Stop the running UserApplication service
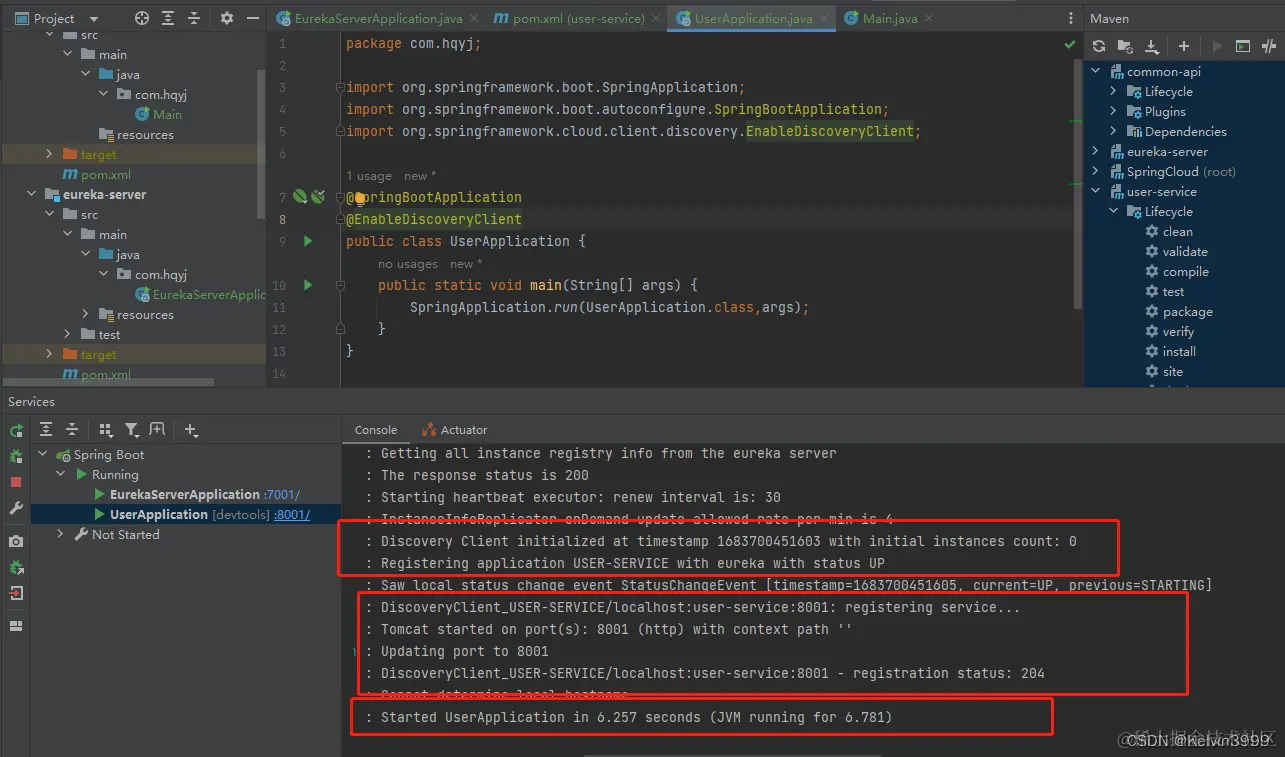Image resolution: width=1285 pixels, height=757 pixels. [16, 482]
